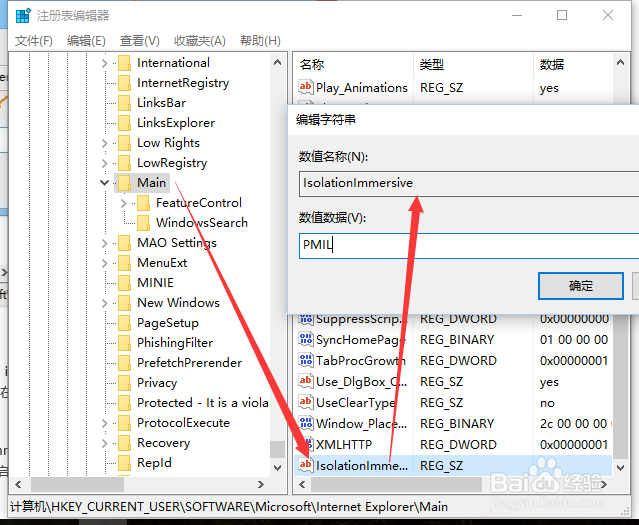Click the REG_BINARY type of SyncHomePage

point(457,340)
